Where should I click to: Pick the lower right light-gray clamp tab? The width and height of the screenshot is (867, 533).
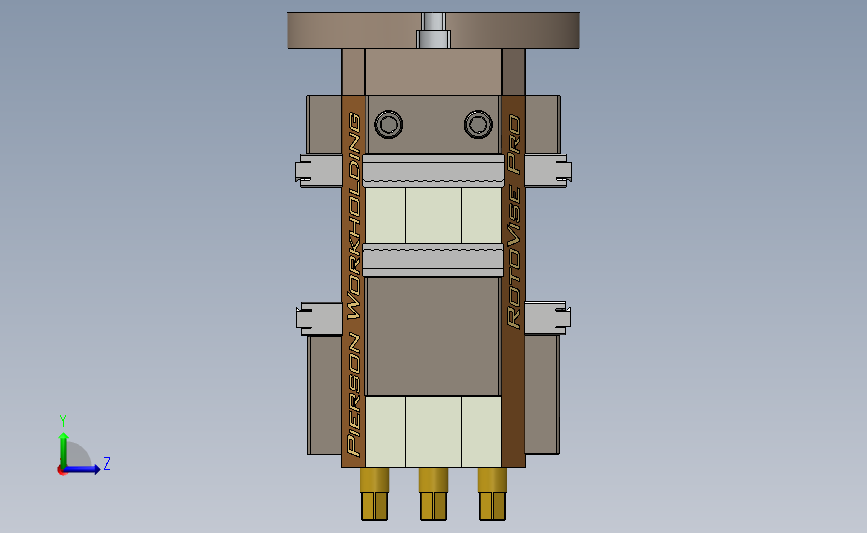(x=548, y=318)
